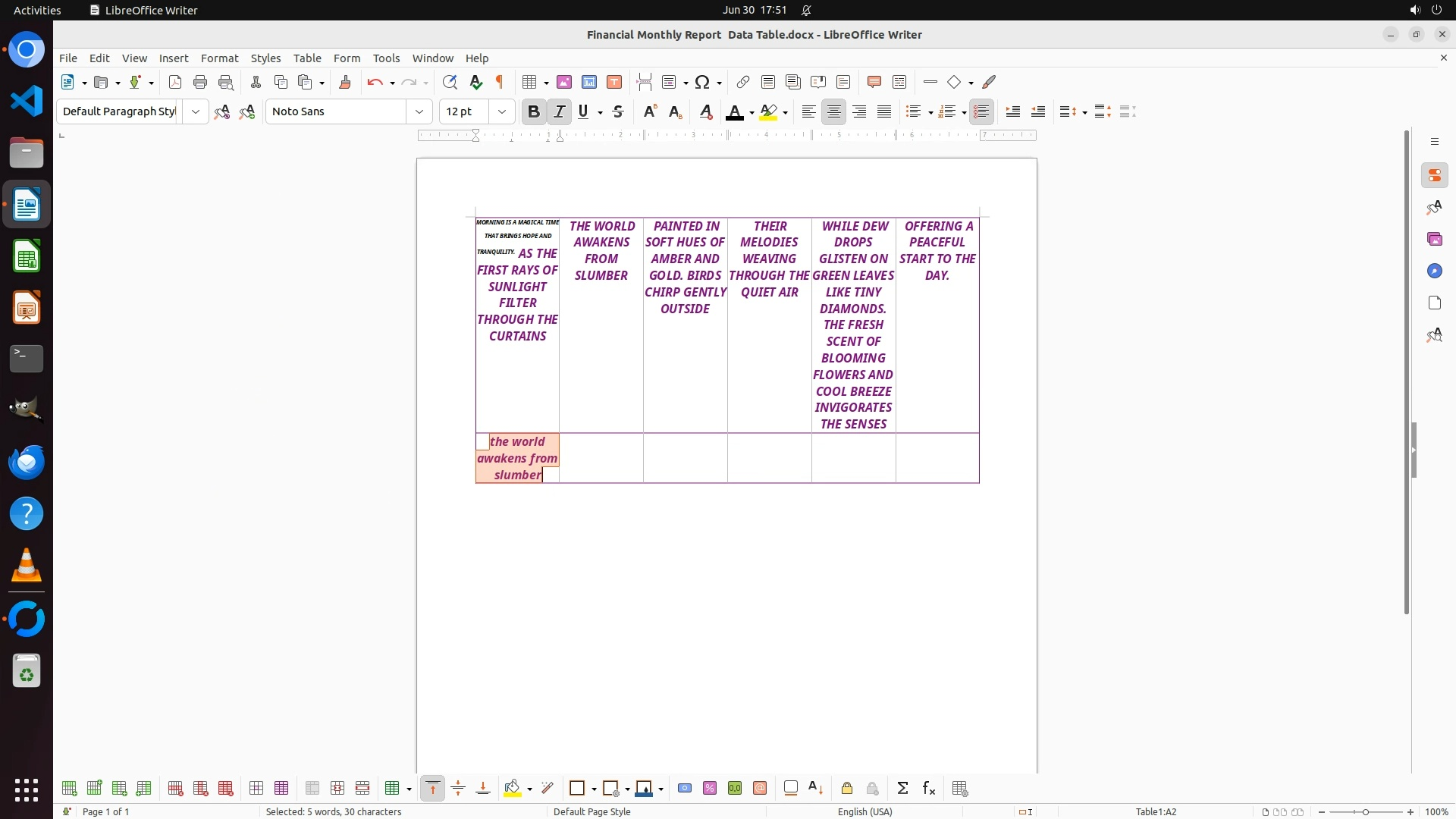This screenshot has width=1456, height=819.
Task: Click English (USA) language in status bar
Action: (864, 811)
